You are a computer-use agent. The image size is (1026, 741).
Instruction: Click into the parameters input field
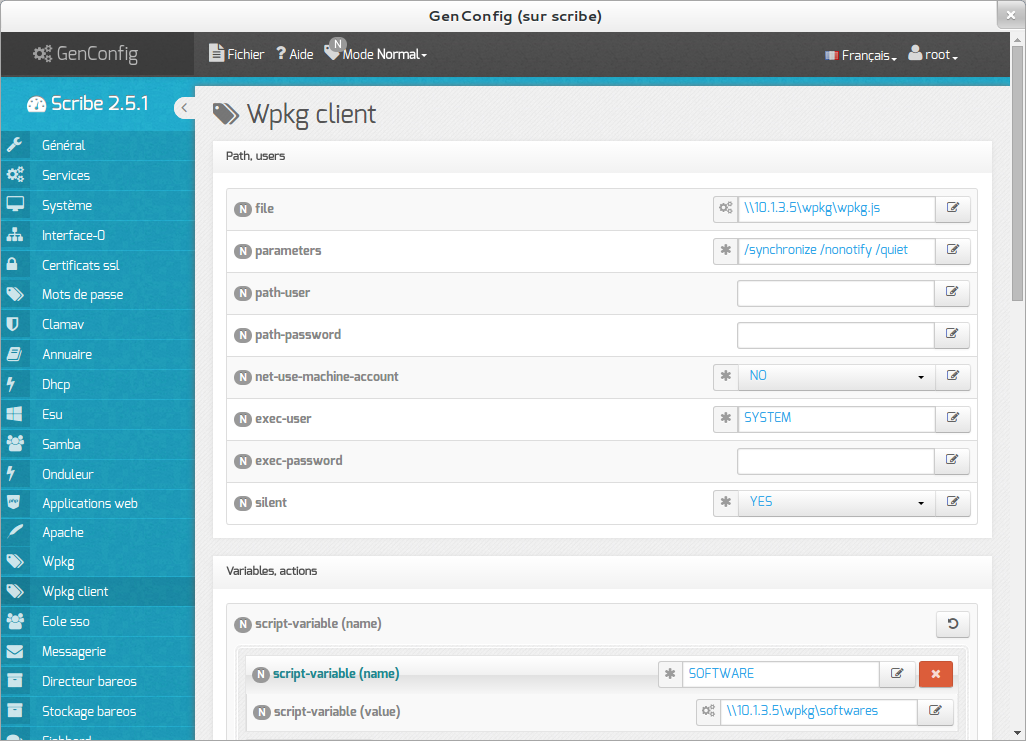coord(837,250)
